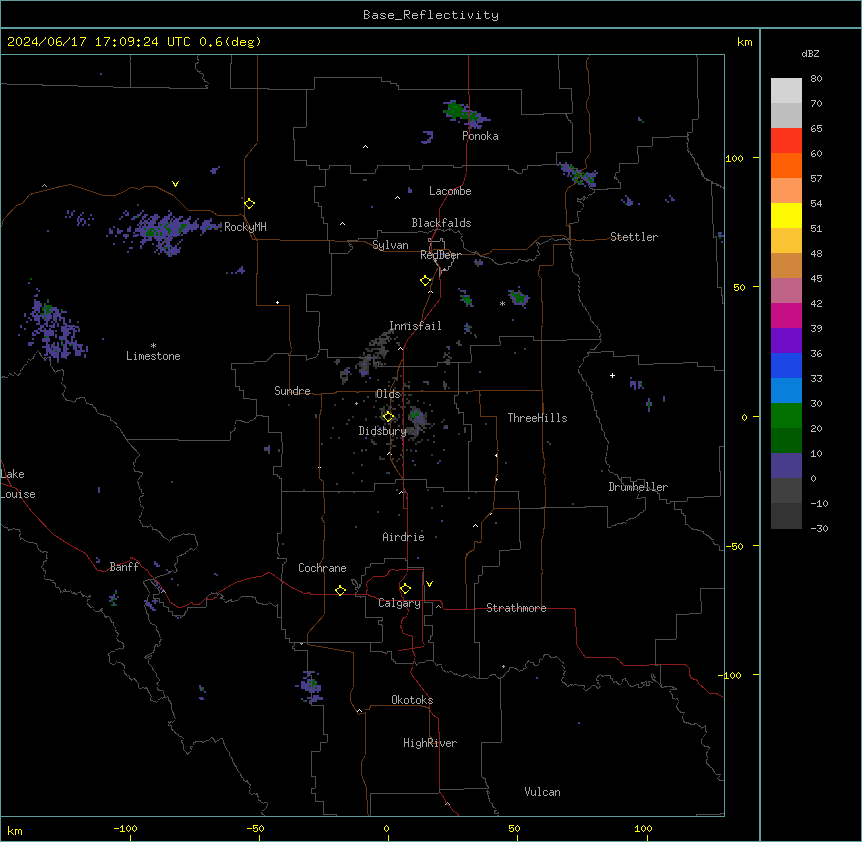
Task: Select the asterisk marker above Limestone
Action: (x=153, y=346)
